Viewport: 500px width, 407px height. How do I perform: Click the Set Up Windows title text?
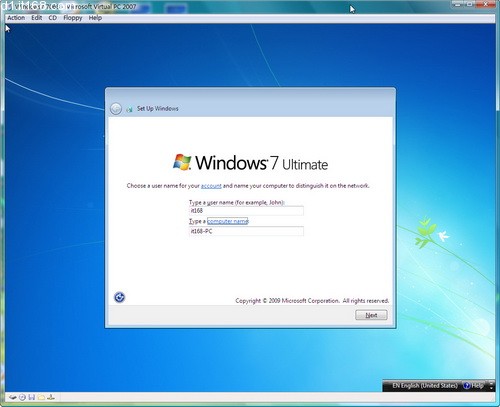point(158,109)
